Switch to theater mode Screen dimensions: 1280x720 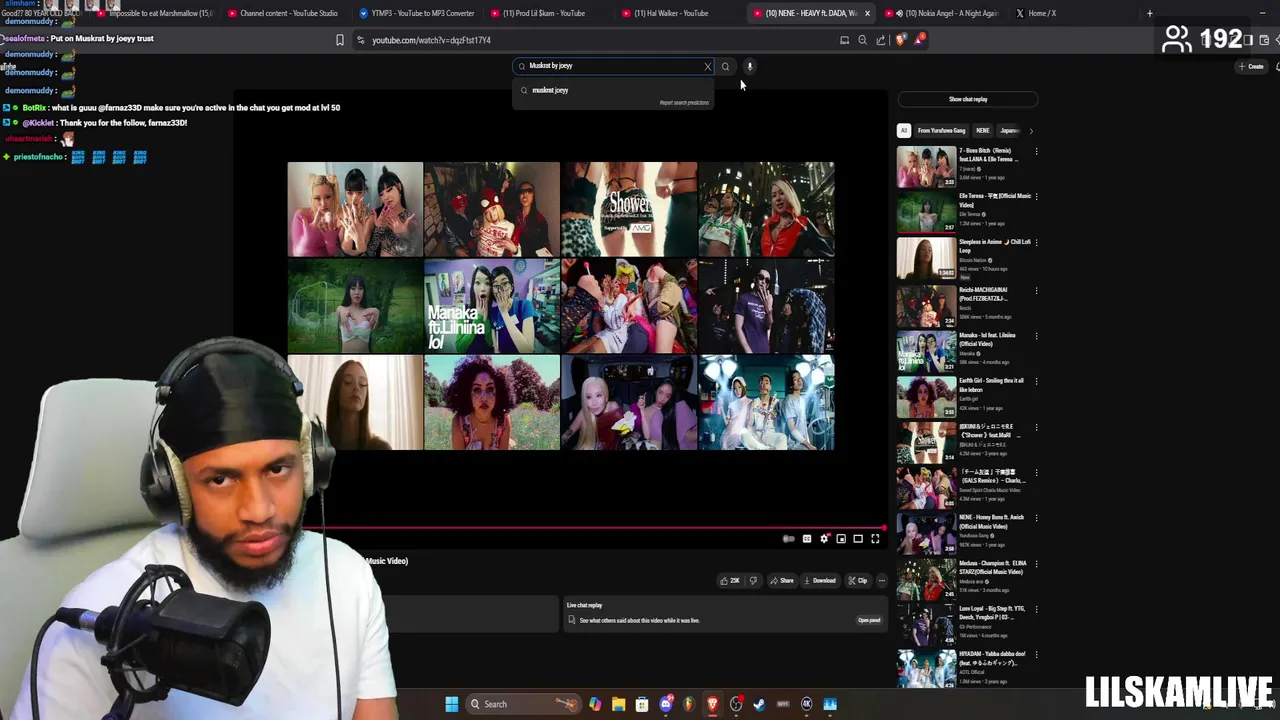tap(858, 539)
